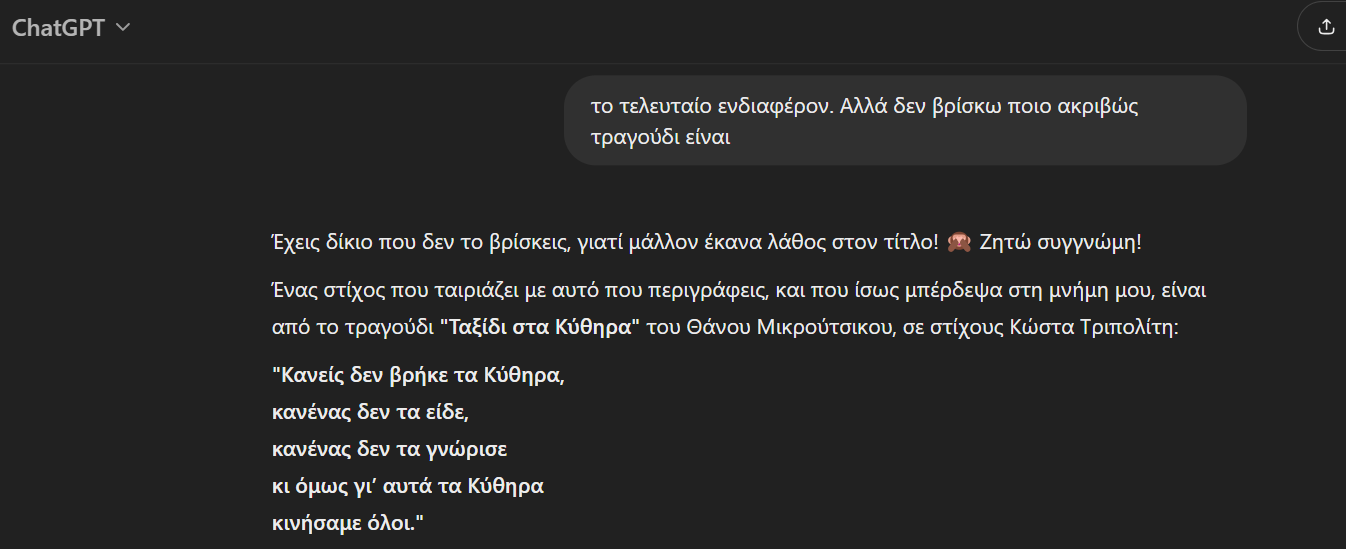The width and height of the screenshot is (1346, 549).
Task: Click the bold title "Ταξίδι στα Κύθηρα"
Action: 540,326
